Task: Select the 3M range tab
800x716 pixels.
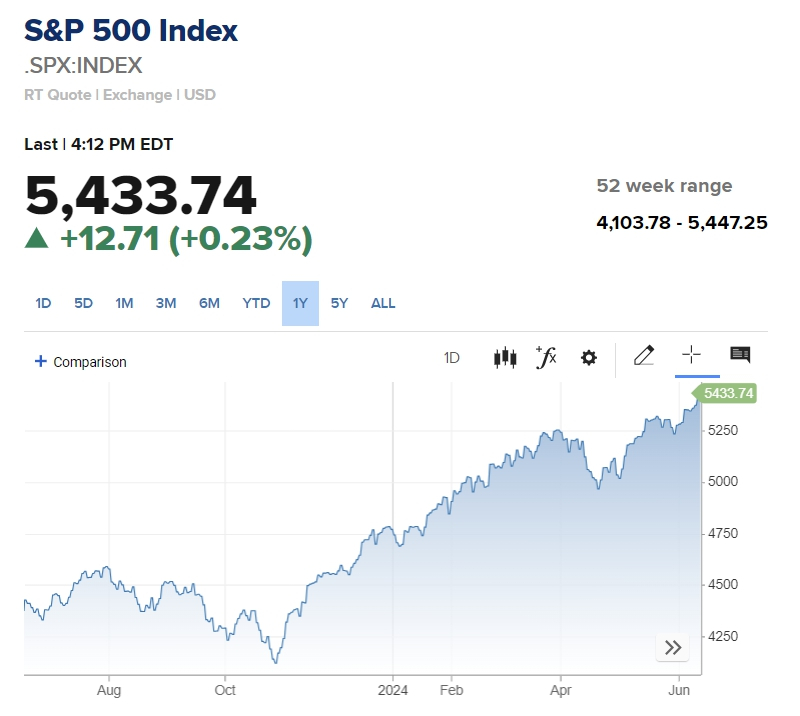Action: point(166,303)
